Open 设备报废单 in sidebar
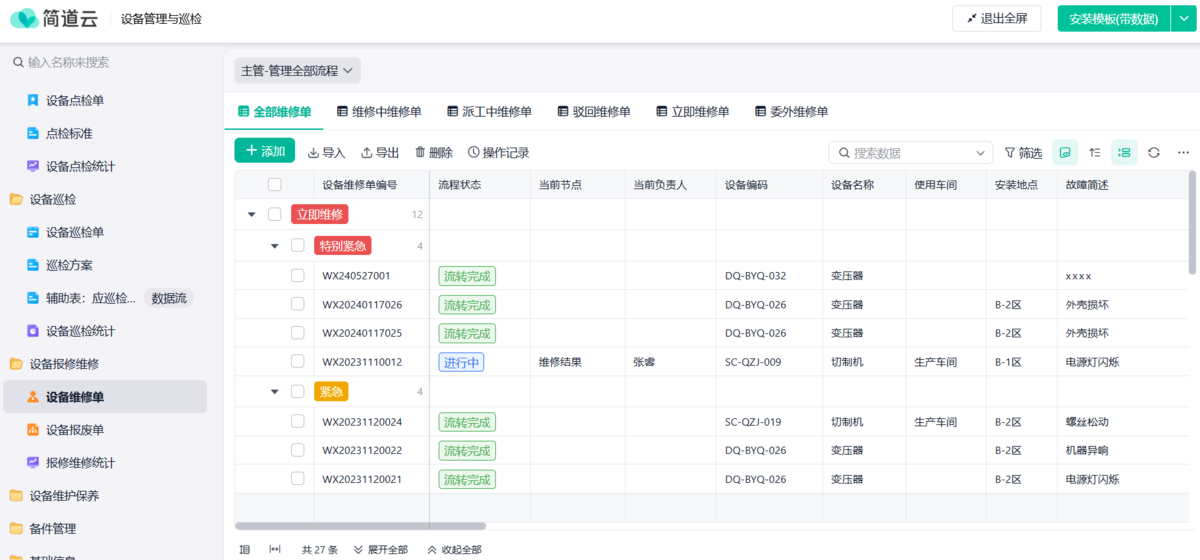The width and height of the screenshot is (1200, 560). pyautogui.click(x=66, y=430)
